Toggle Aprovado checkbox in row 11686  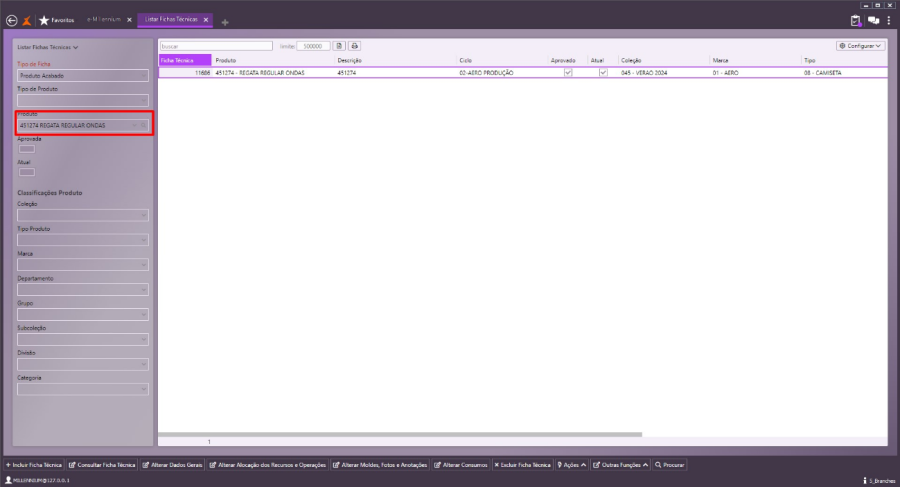[x=568, y=73]
